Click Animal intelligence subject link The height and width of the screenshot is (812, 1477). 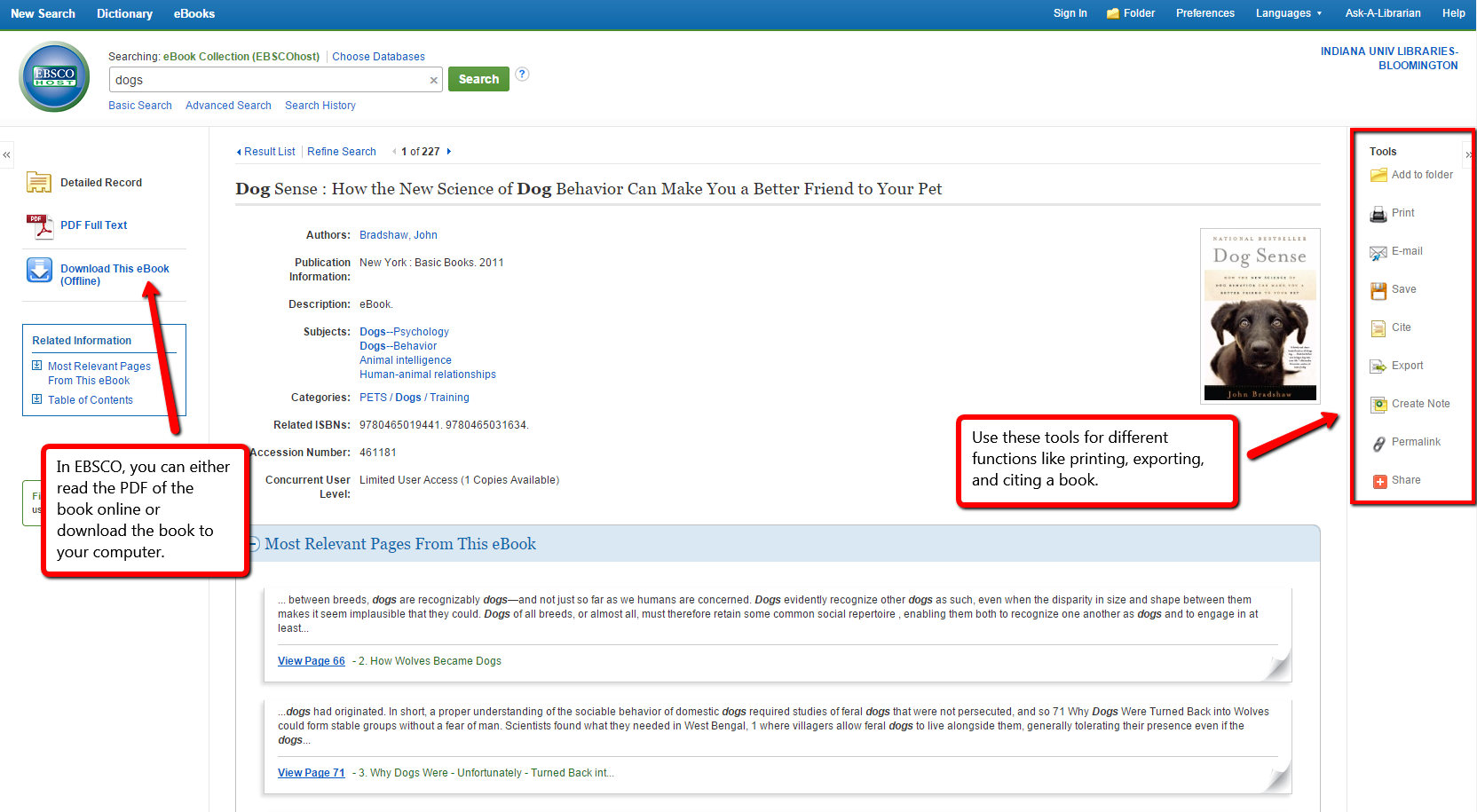(x=406, y=360)
